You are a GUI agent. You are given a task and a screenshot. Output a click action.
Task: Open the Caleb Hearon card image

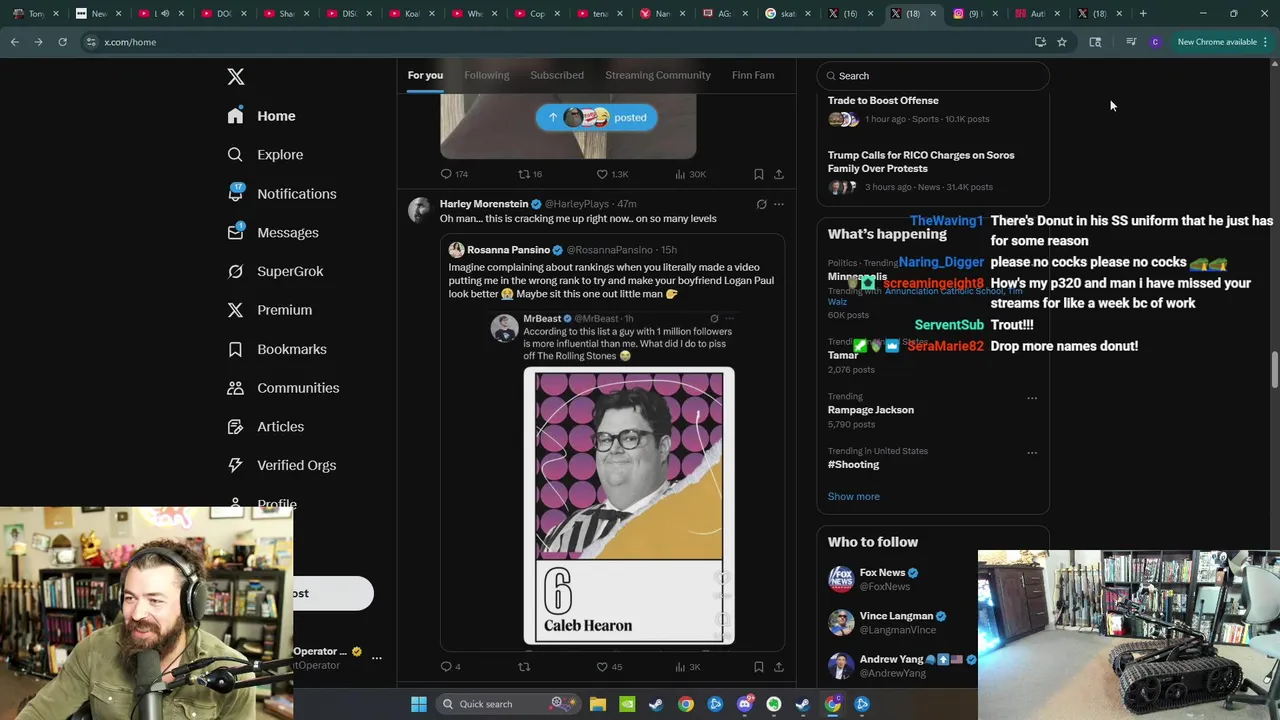pyautogui.click(x=629, y=506)
